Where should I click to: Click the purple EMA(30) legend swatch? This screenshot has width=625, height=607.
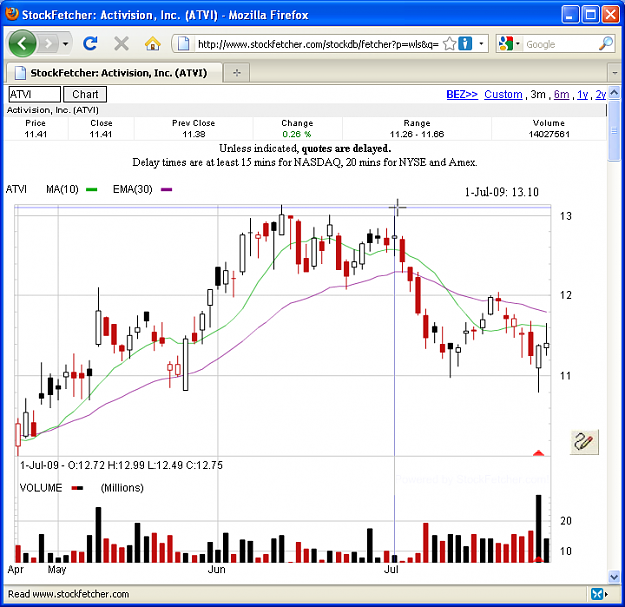166,190
